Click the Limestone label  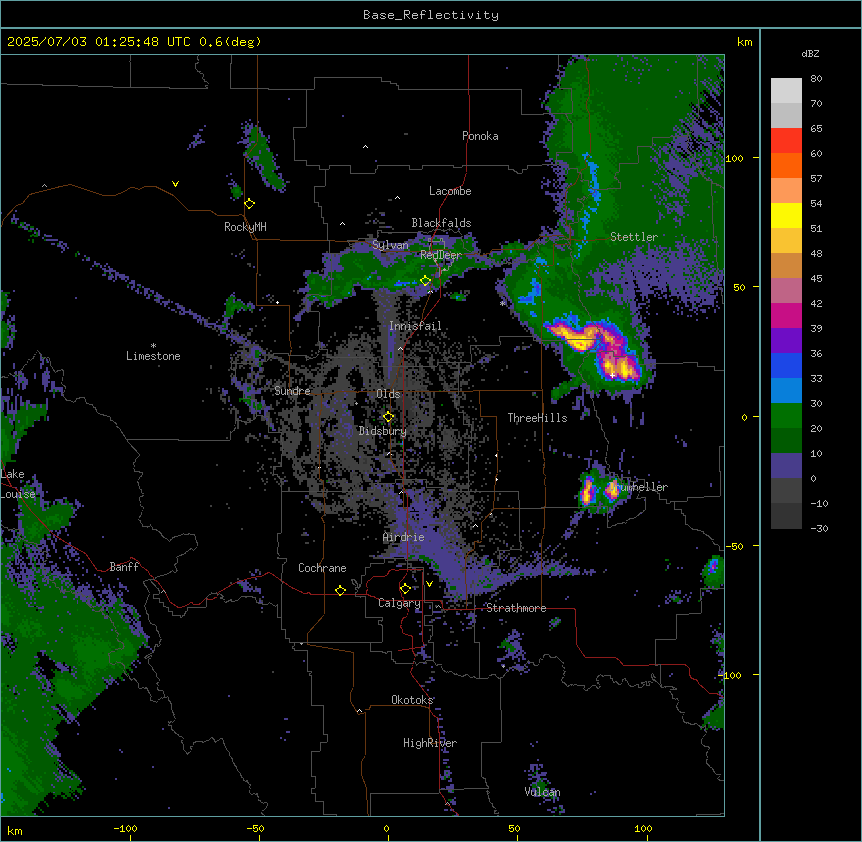153,356
